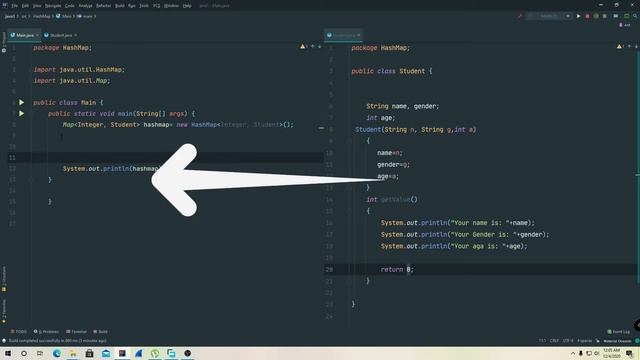Click the UTF-8 encoding in status bar
Image resolution: width=640 pixels, height=360 pixels.
(x=568, y=341)
